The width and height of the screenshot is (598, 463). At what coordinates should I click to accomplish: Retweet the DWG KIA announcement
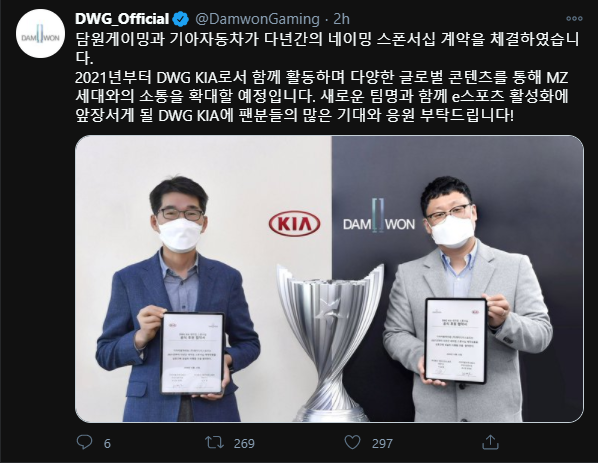coord(214,442)
